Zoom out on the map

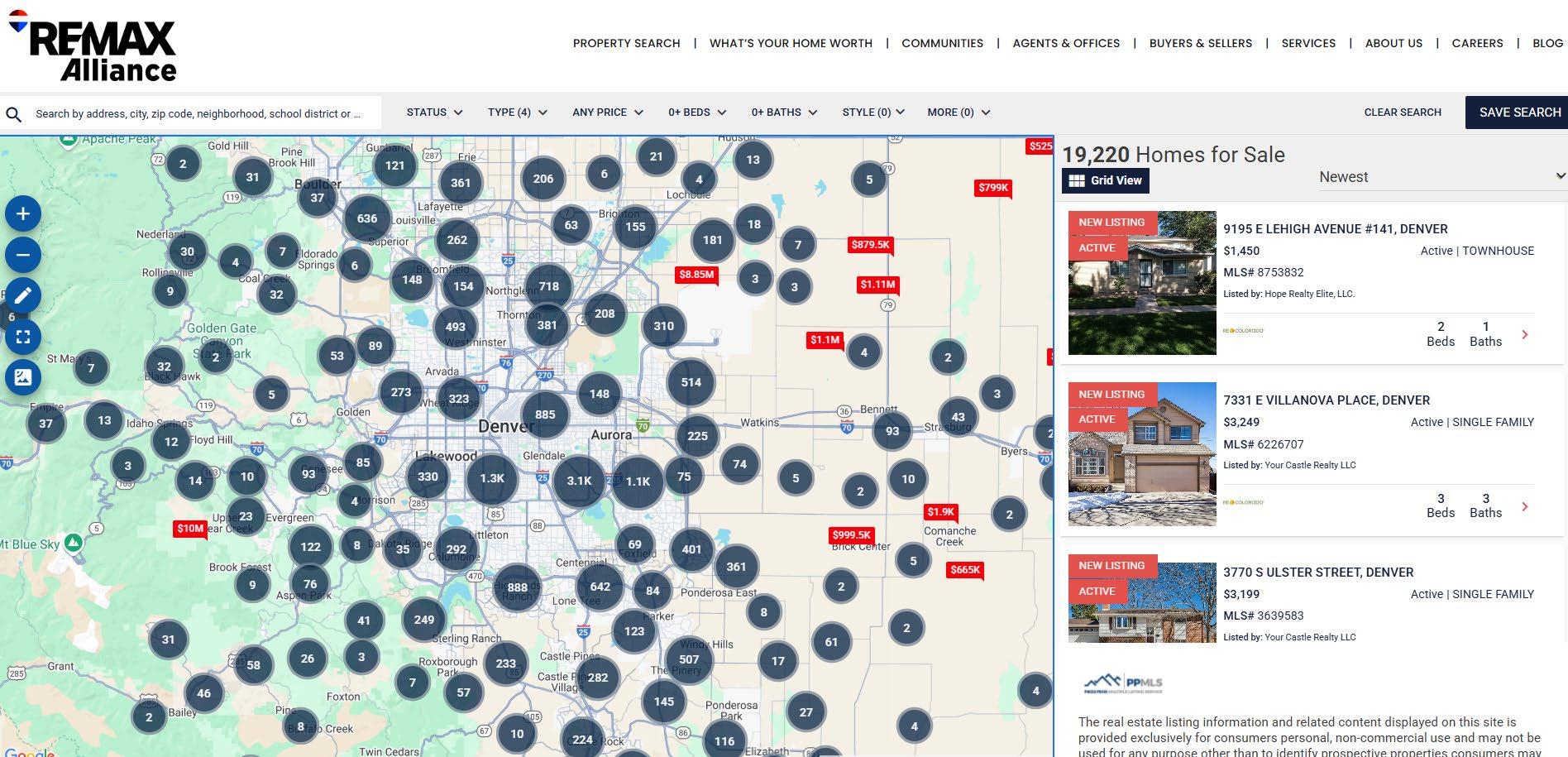click(23, 255)
